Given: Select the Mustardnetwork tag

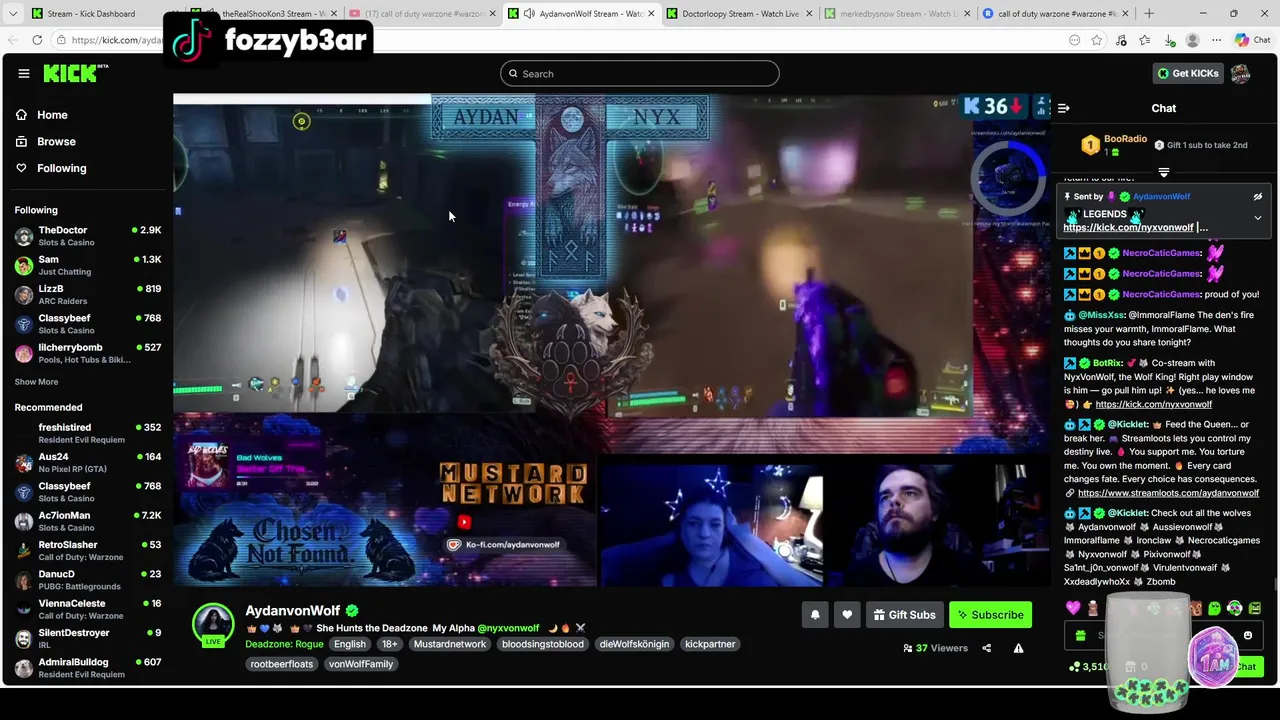Looking at the screenshot, I should click(450, 644).
